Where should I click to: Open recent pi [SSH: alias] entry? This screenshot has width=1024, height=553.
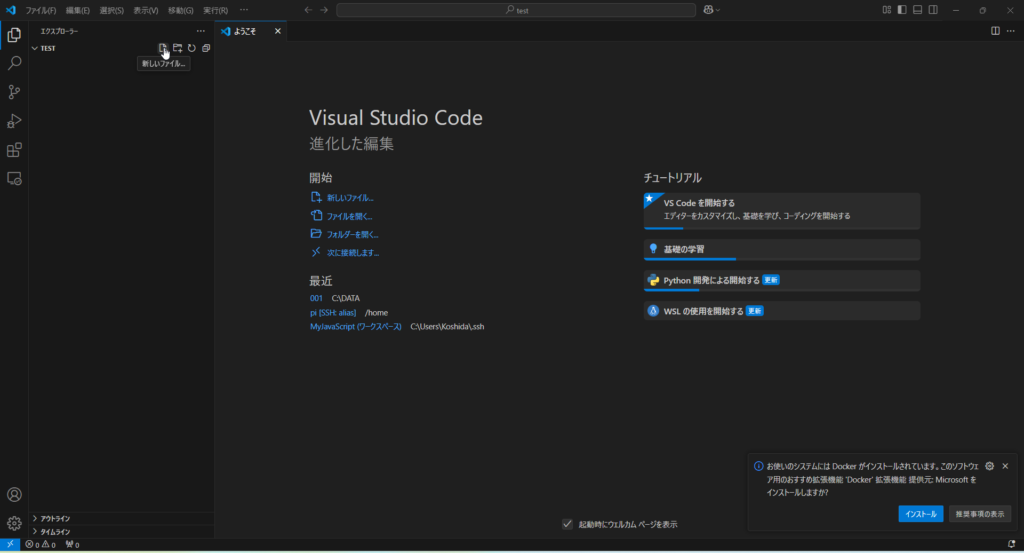(x=333, y=312)
